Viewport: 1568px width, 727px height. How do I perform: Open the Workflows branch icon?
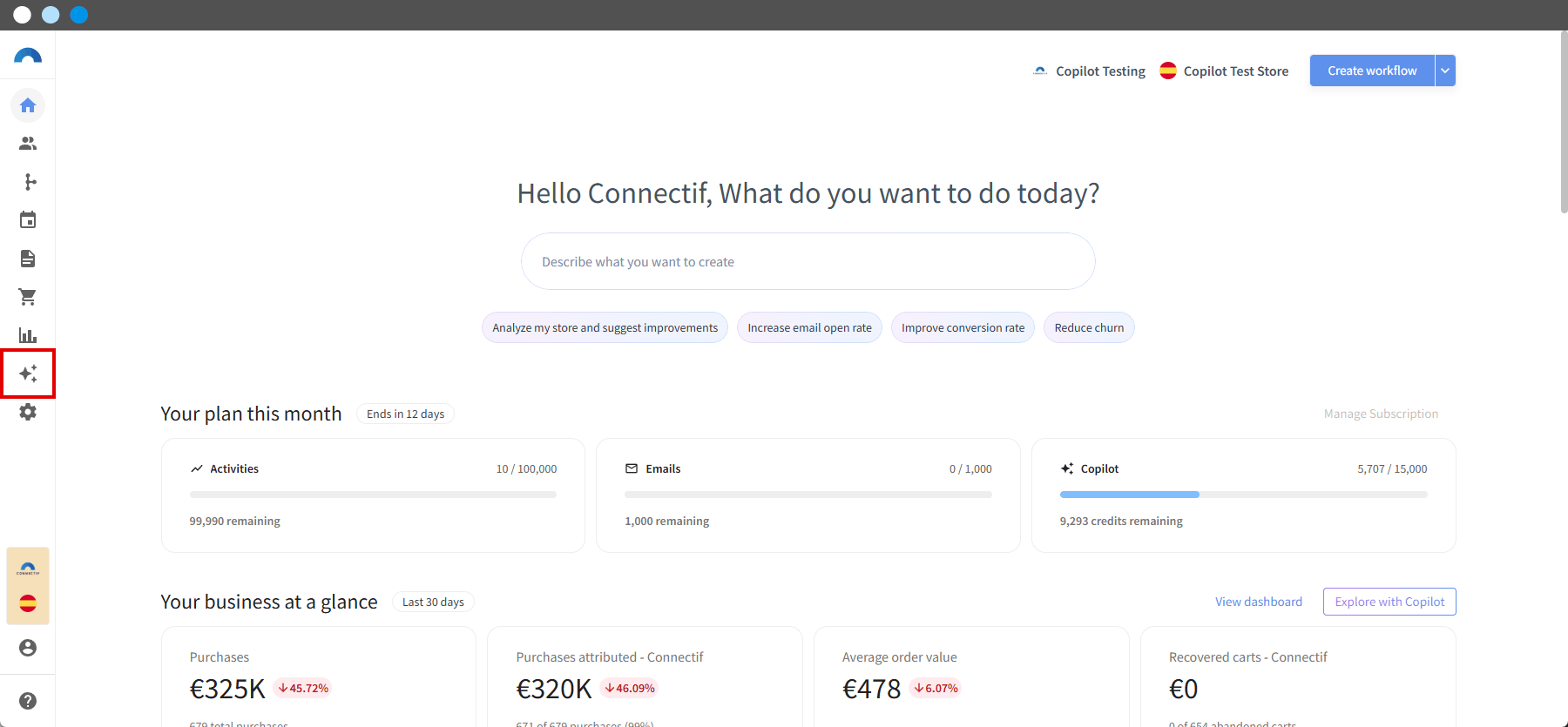point(28,182)
